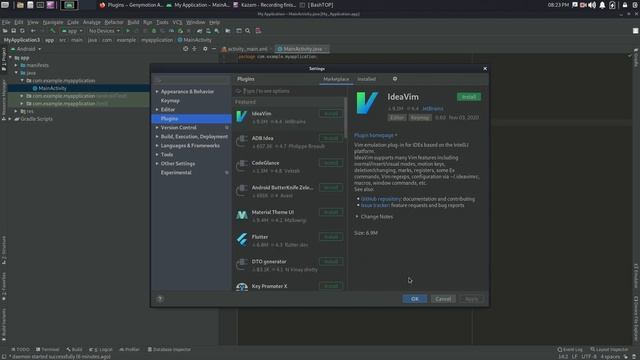Open the No Devices dropdown
640x360 pixels.
(x=104, y=31)
